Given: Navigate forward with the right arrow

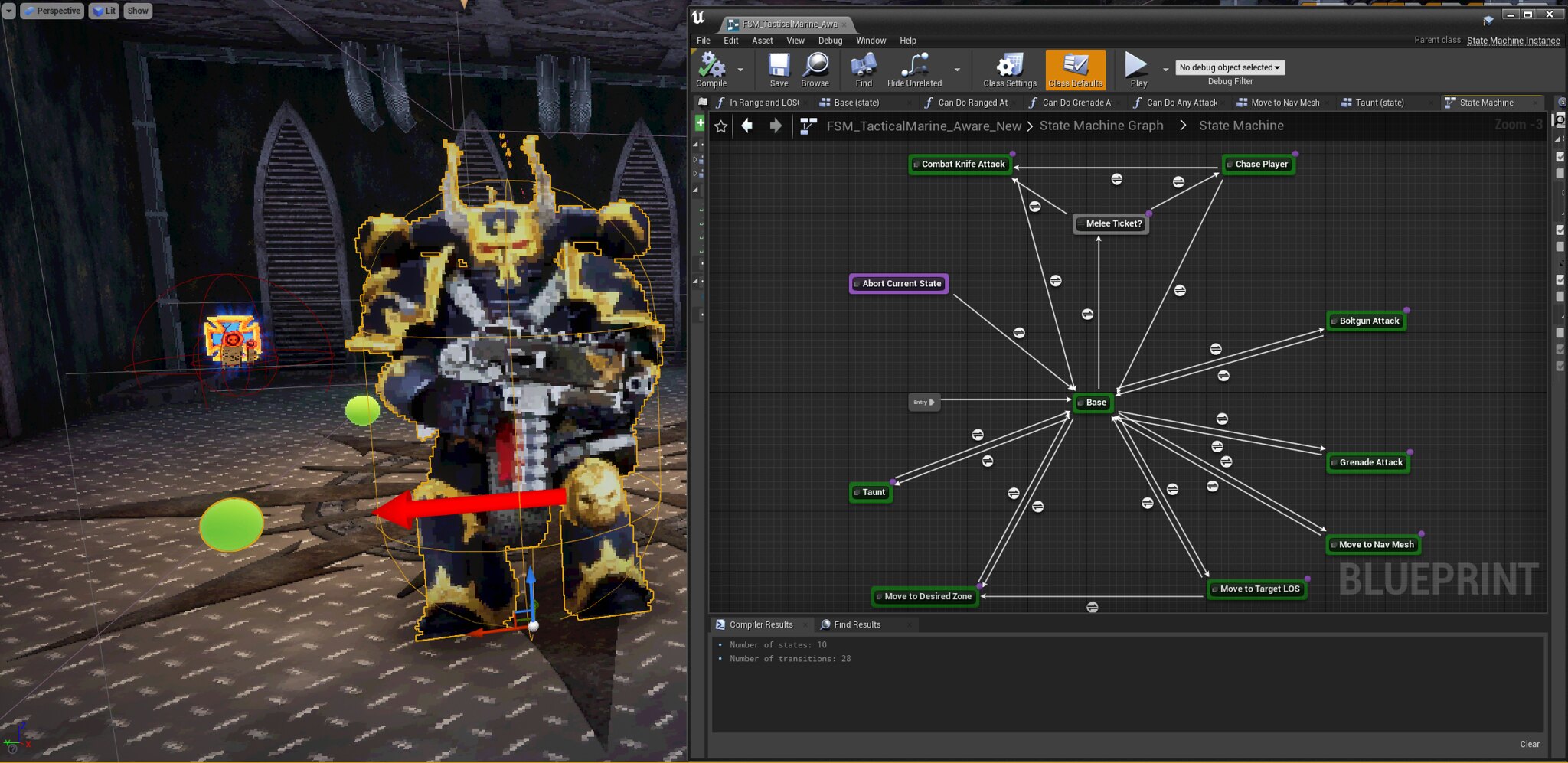Looking at the screenshot, I should pyautogui.click(x=776, y=126).
